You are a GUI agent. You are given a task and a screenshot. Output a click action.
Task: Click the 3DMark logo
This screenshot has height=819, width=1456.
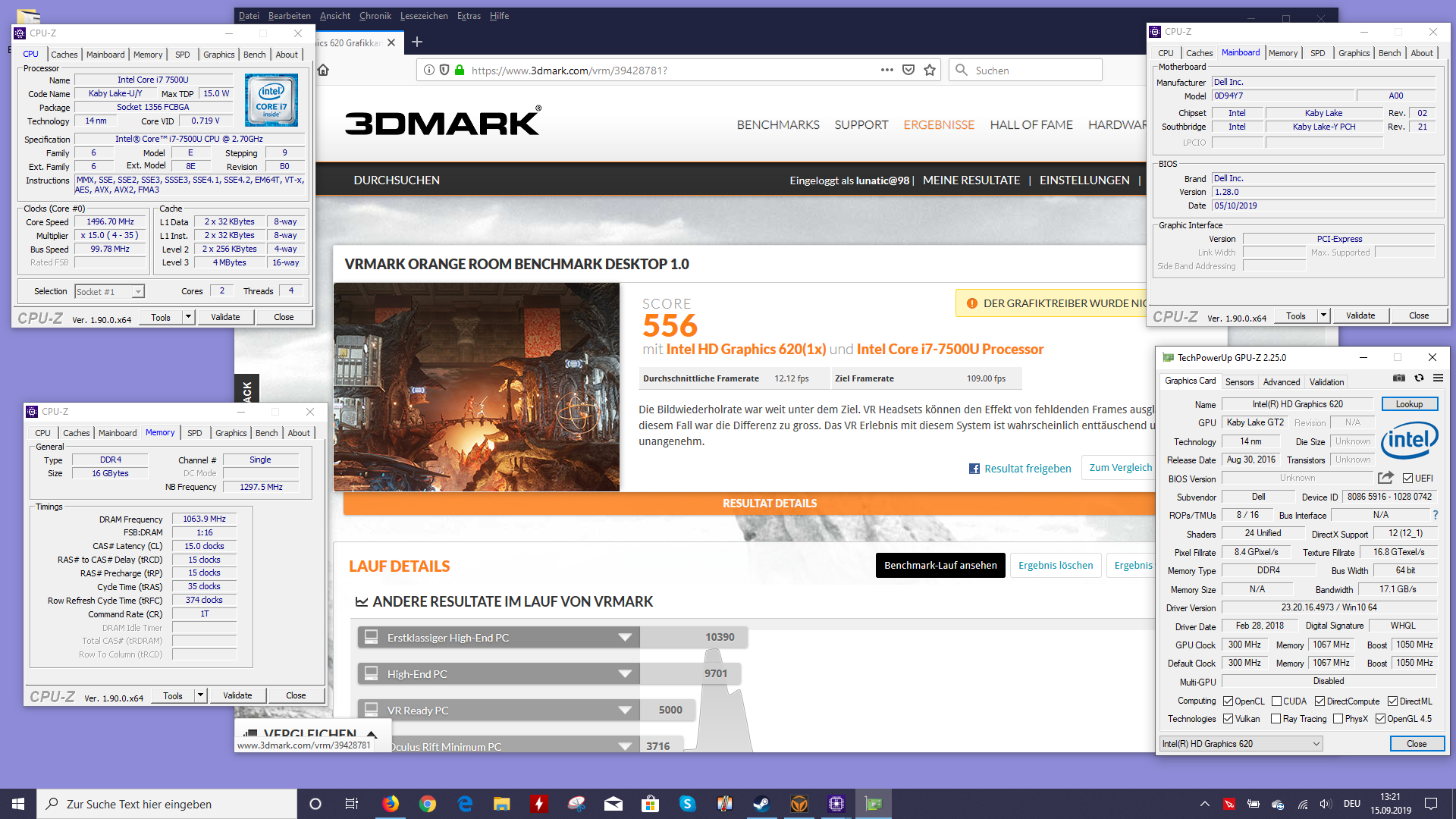[444, 121]
